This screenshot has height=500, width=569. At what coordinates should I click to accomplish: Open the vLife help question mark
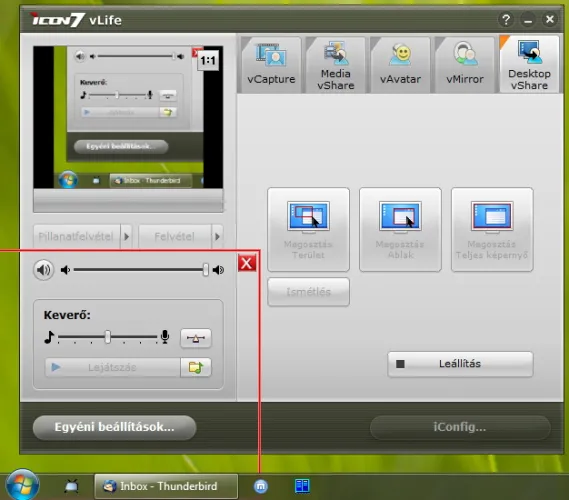click(506, 19)
